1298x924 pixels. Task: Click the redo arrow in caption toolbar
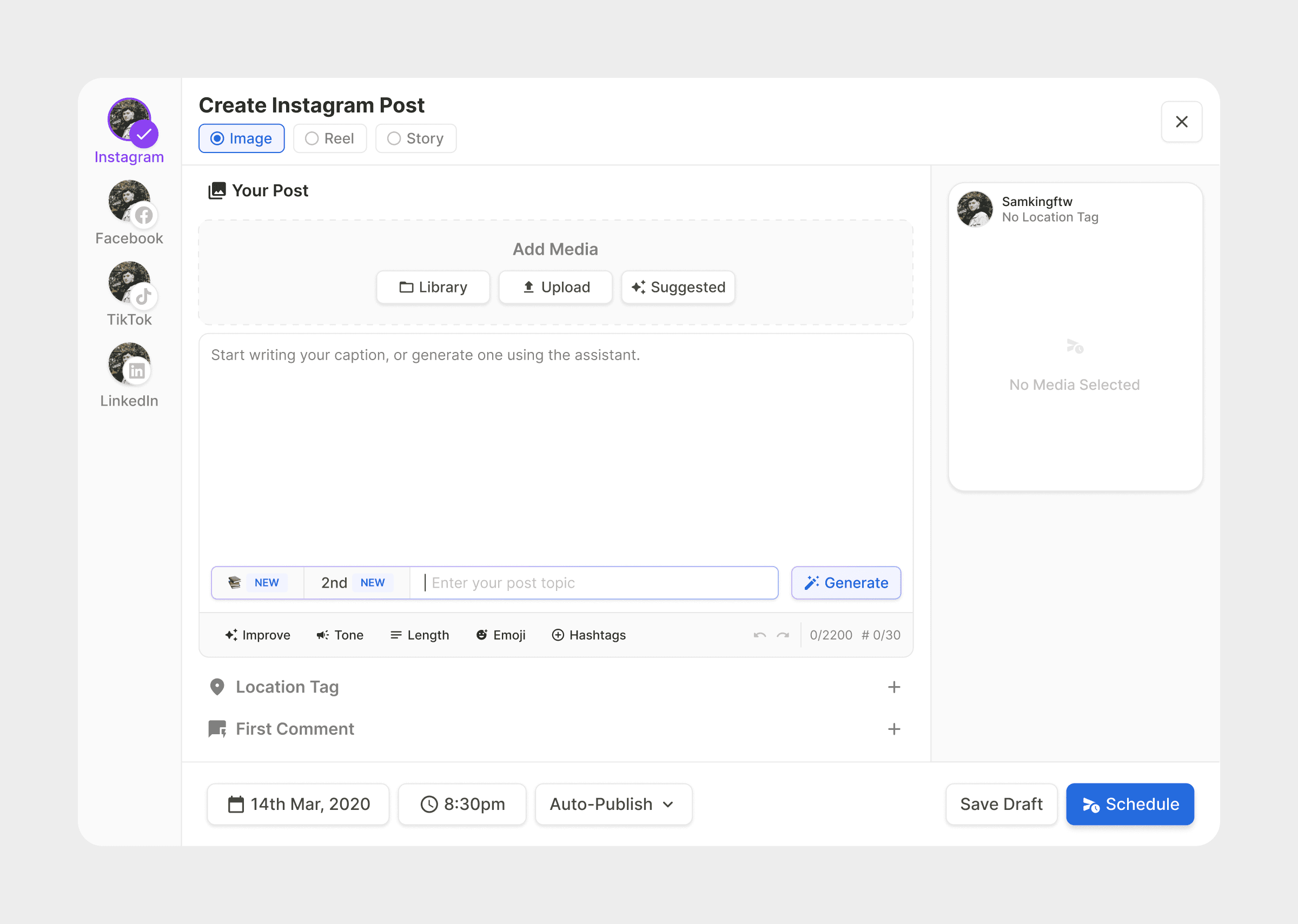pyautogui.click(x=783, y=635)
